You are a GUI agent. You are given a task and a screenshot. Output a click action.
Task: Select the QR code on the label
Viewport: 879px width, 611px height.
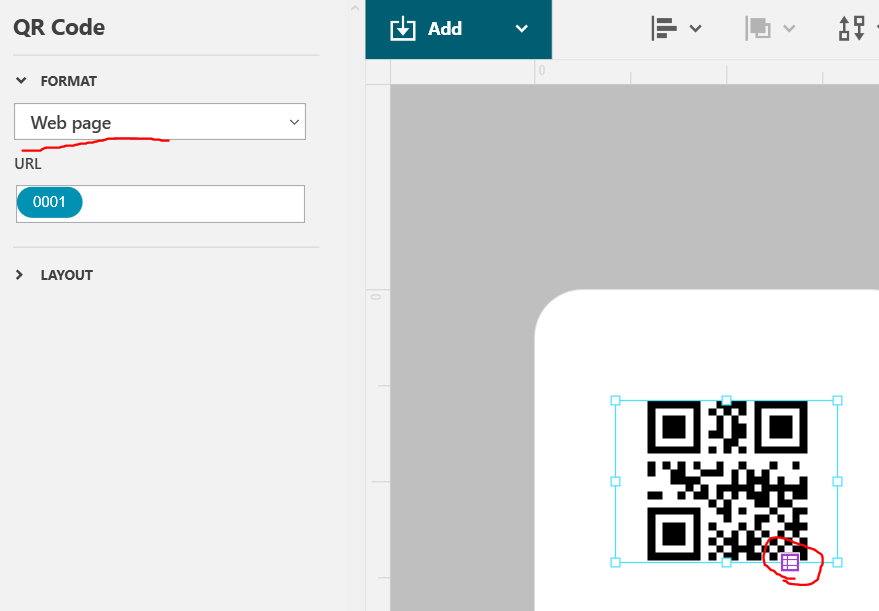(727, 480)
